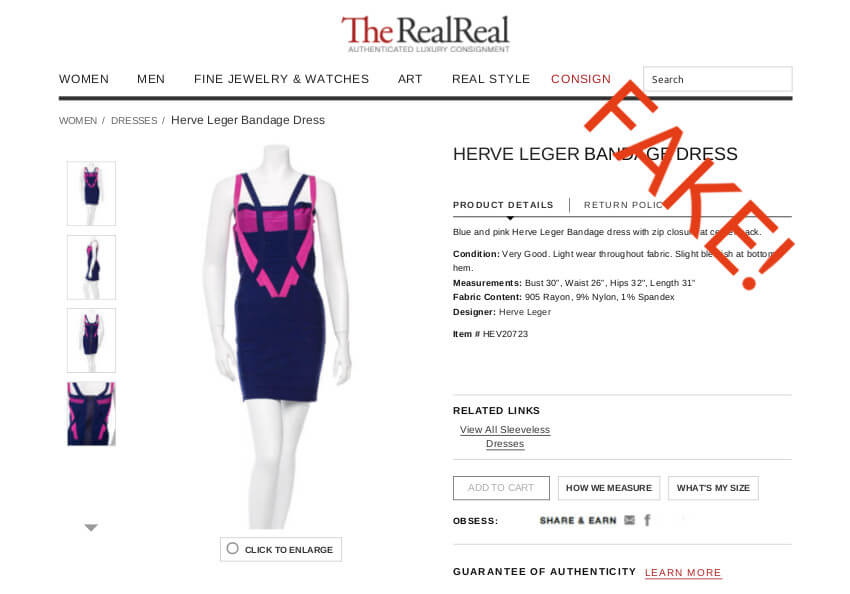This screenshot has height=594, width=850.
Task: Open Fine Jewelry & Watches menu
Action: tap(281, 79)
